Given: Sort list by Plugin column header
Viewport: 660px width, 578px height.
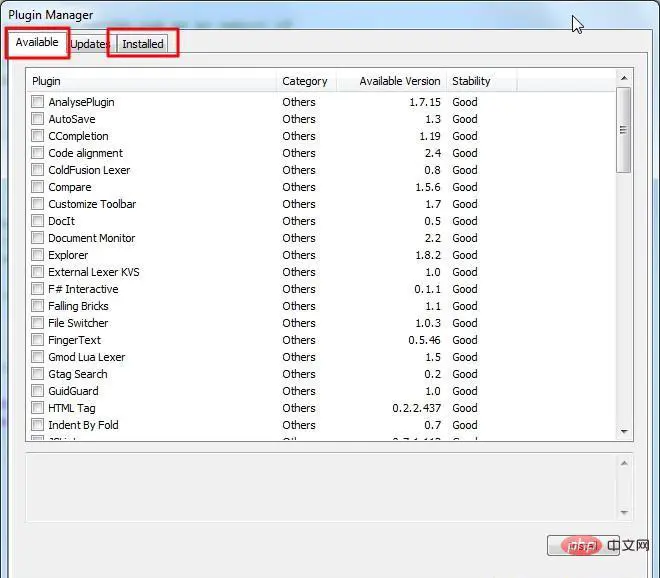Looking at the screenshot, I should pos(150,81).
